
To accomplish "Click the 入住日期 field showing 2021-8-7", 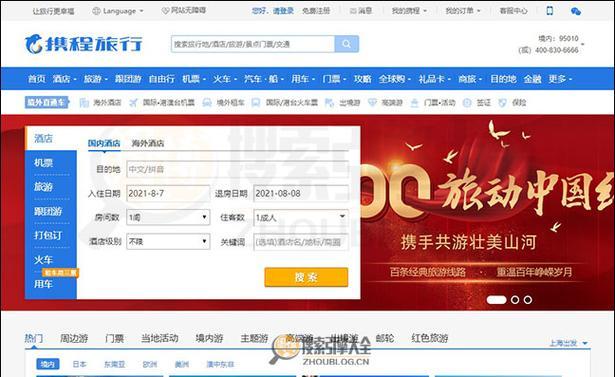I will 168,193.
